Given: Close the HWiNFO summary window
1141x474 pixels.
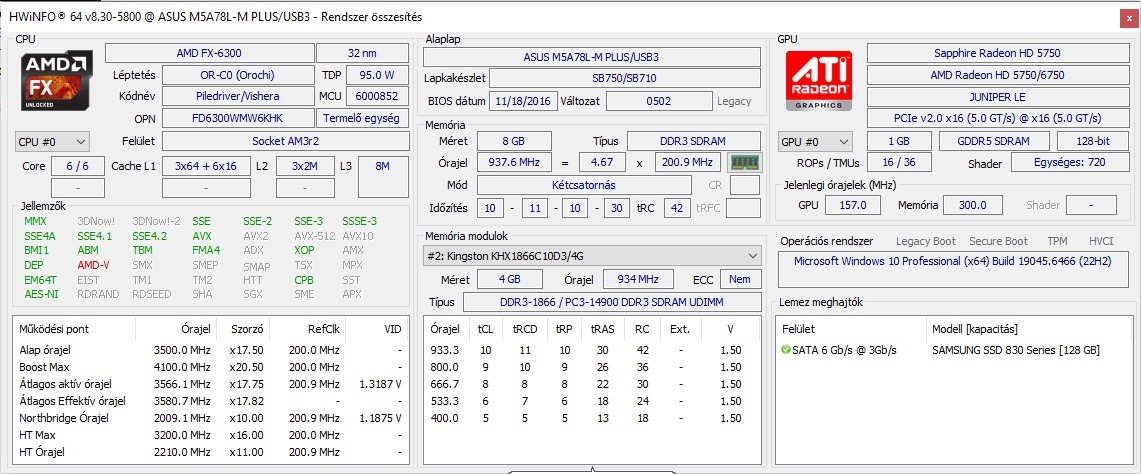Looking at the screenshot, I should click(1128, 17).
